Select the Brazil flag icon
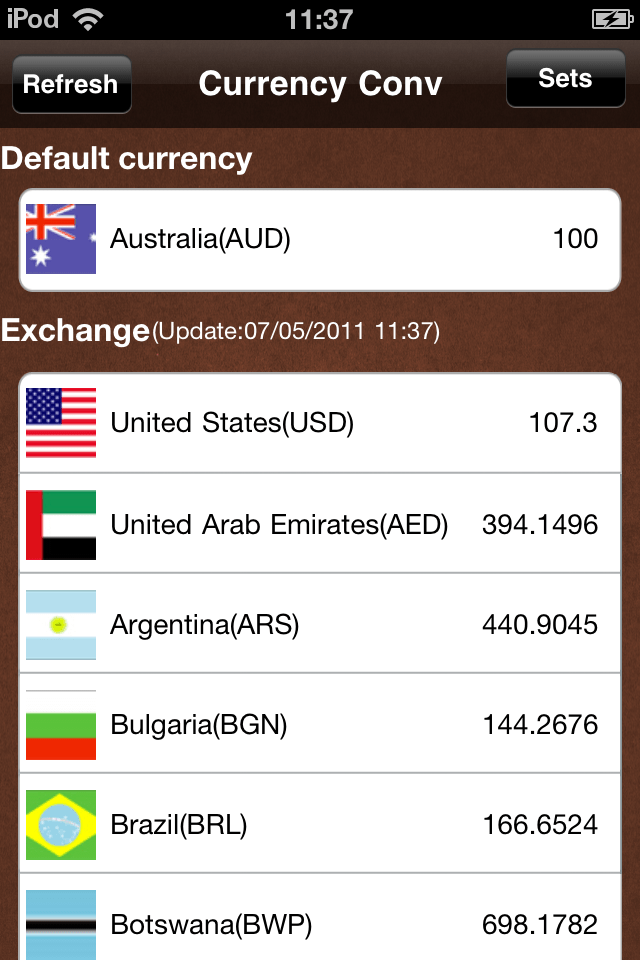 pos(61,825)
